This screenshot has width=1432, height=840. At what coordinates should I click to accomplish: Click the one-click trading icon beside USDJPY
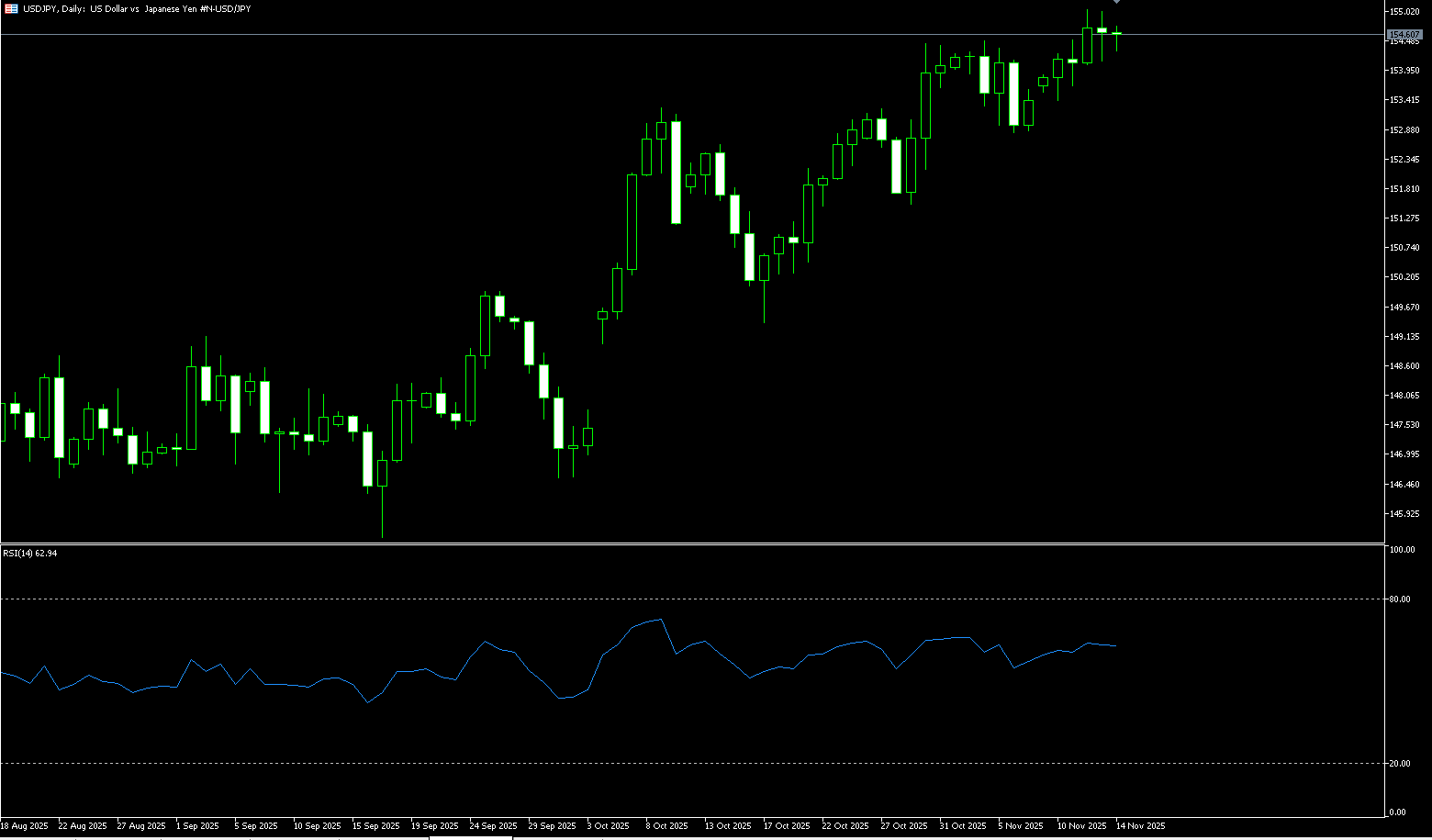tap(10, 8)
